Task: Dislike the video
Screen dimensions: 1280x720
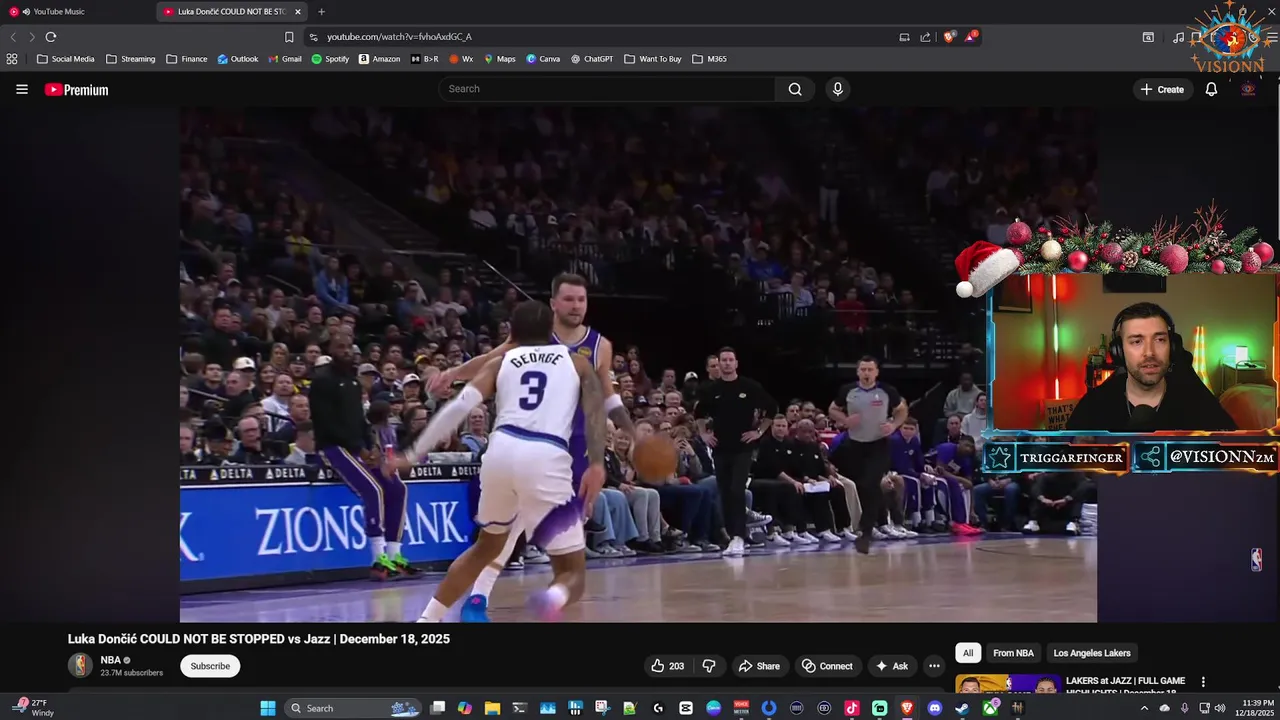Action: (709, 666)
